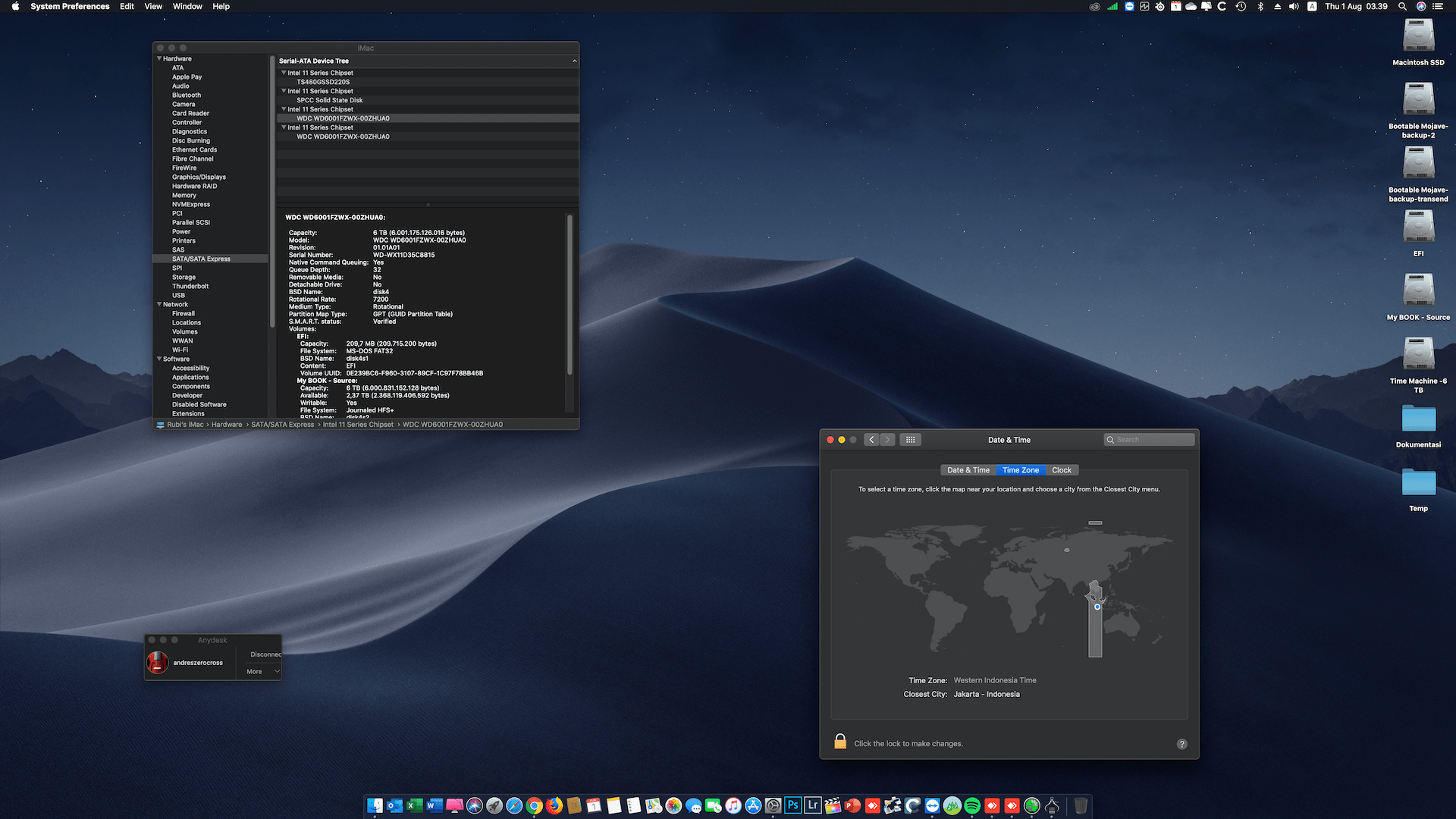
Task: Click Disconnect in the Anydesk window
Action: click(265, 654)
